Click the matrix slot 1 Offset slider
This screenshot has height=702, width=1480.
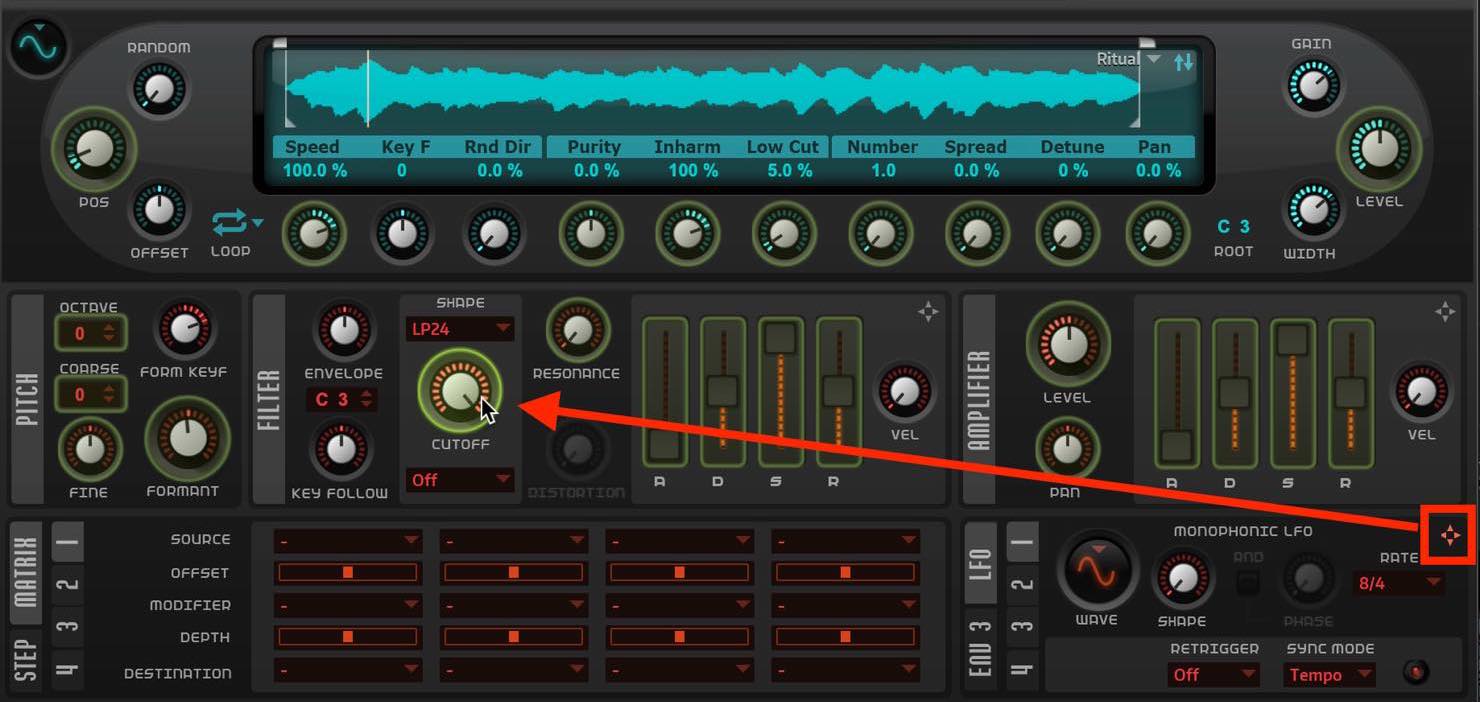point(348,572)
